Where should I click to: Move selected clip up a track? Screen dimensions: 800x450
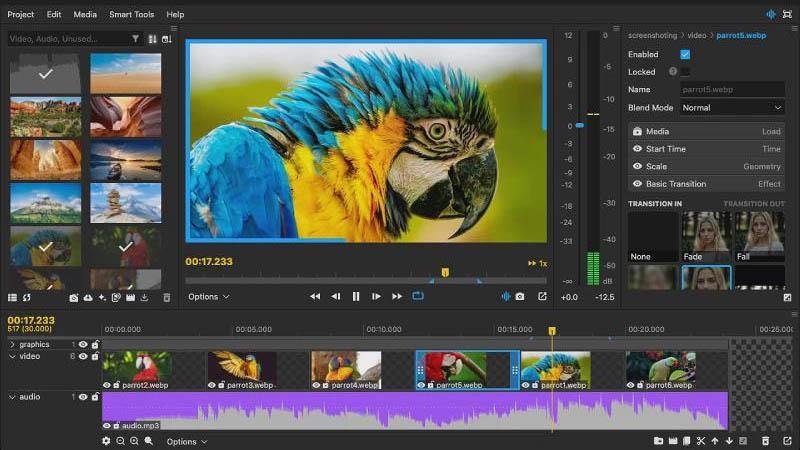click(x=715, y=441)
